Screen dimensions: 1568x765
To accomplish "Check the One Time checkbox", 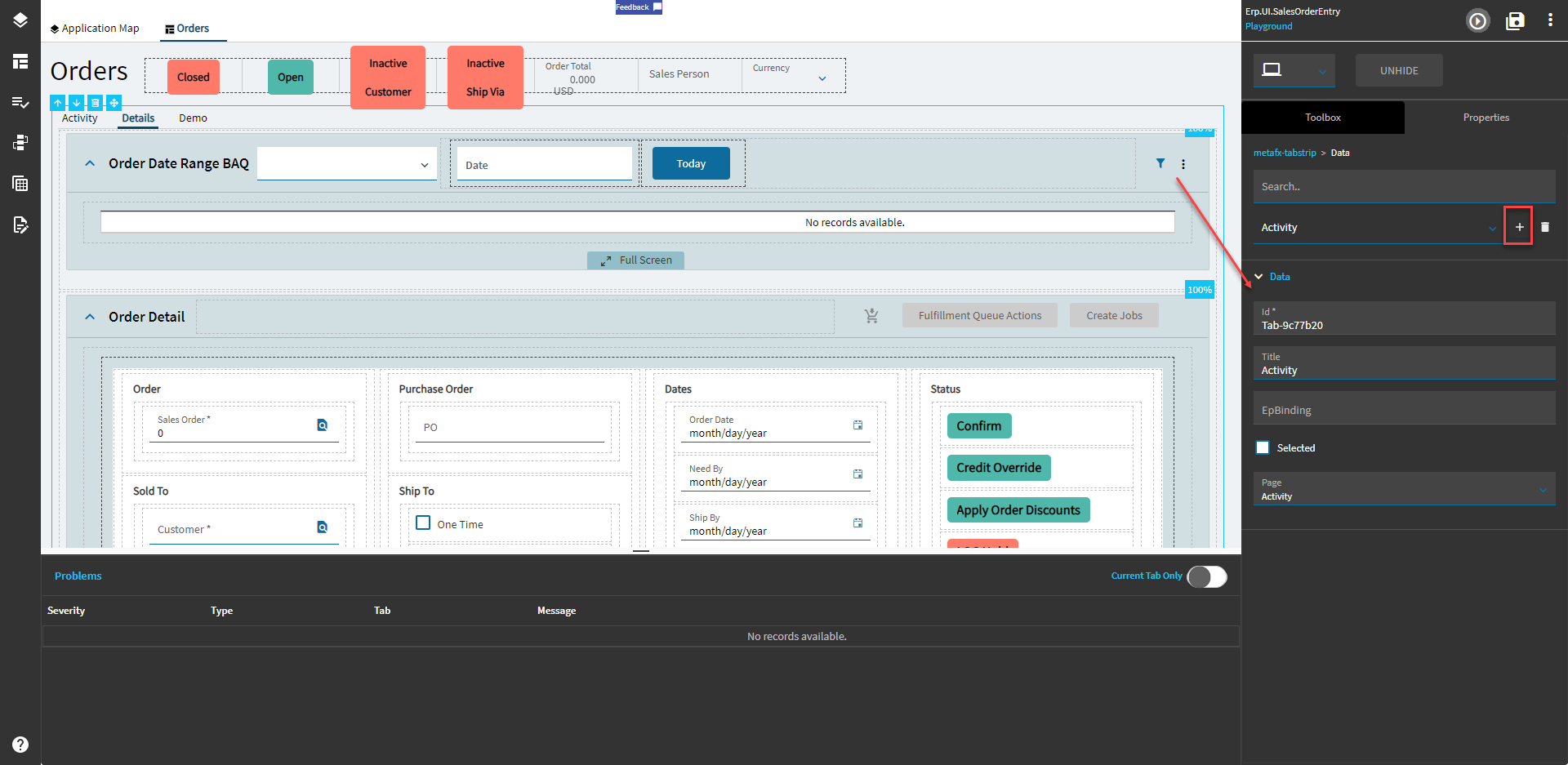I will tap(423, 523).
